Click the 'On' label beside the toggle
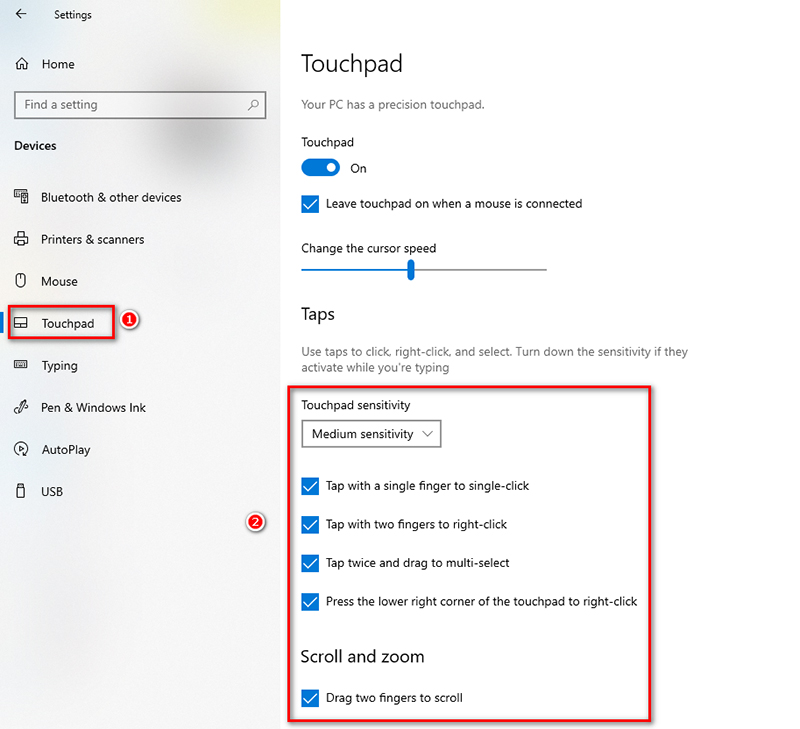The image size is (800, 729). [358, 168]
